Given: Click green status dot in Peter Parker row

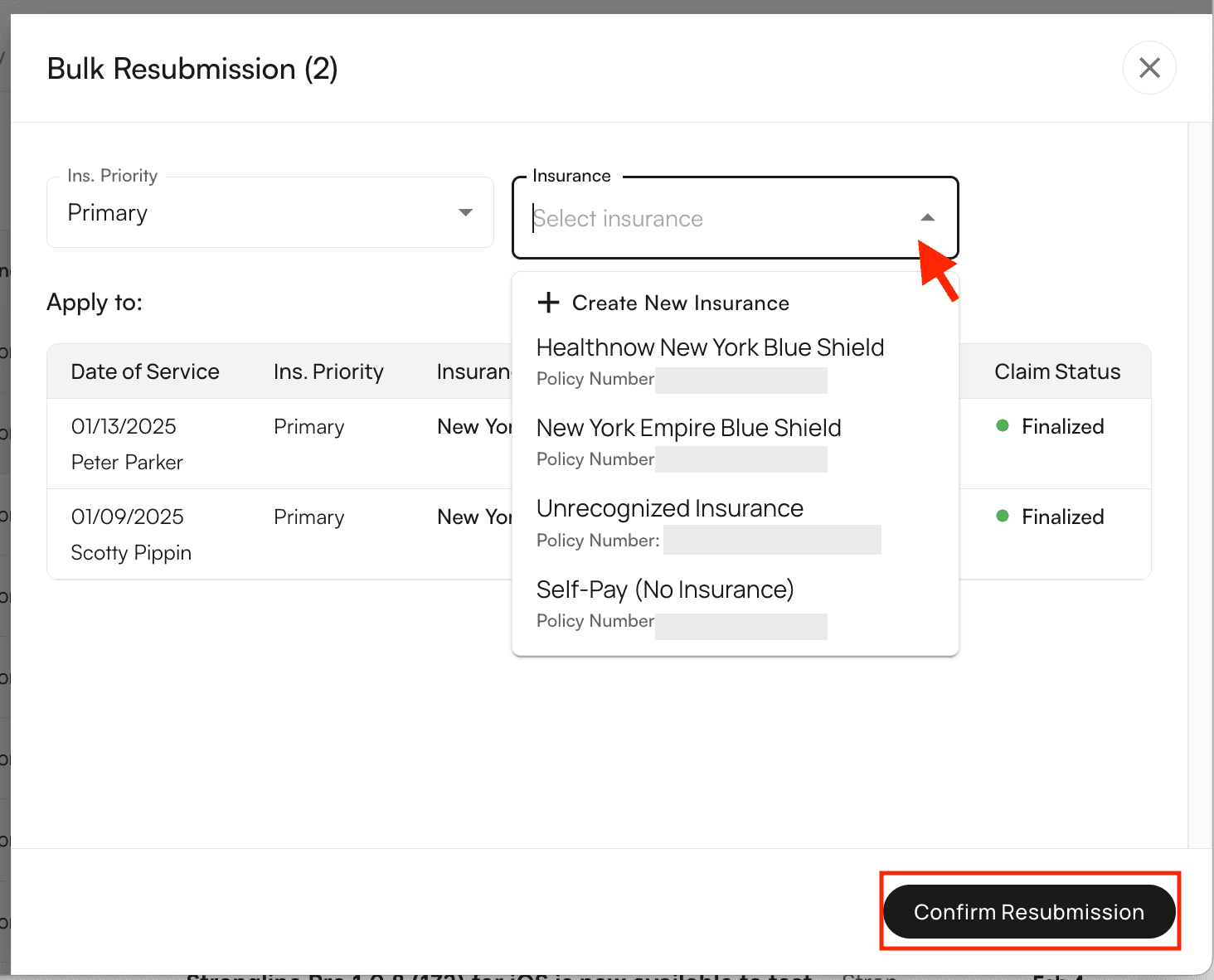Looking at the screenshot, I should (1003, 425).
